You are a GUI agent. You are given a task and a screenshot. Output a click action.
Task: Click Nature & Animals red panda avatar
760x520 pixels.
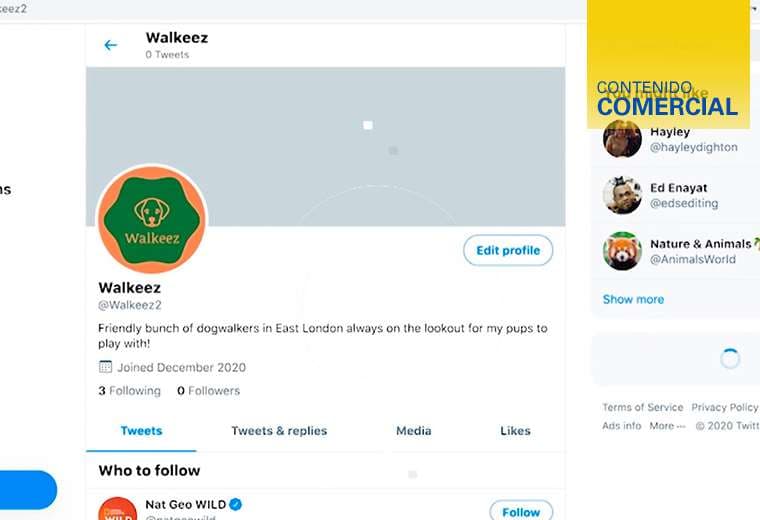pos(622,251)
